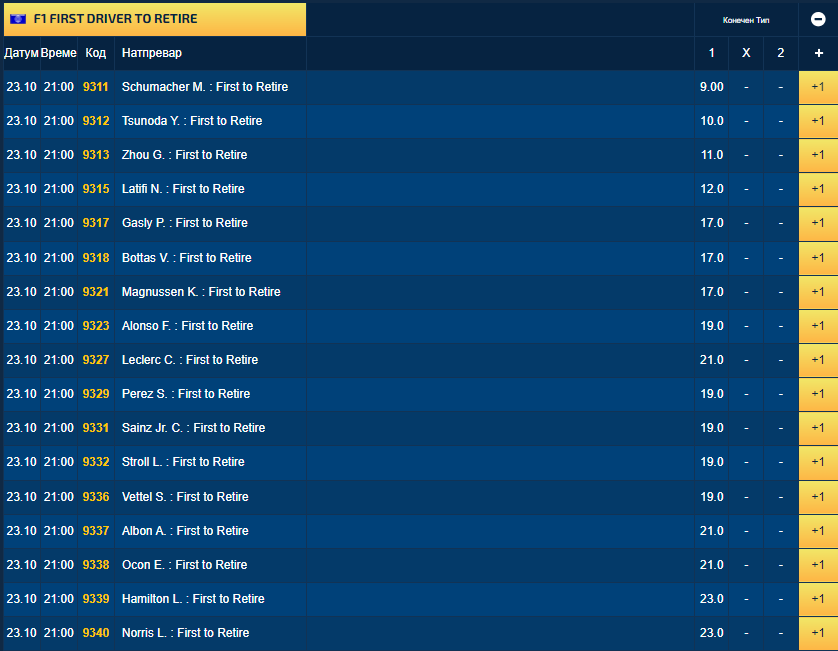Select odds 21.0 for Albon A.
This screenshot has width=838, height=651.
coord(711,531)
